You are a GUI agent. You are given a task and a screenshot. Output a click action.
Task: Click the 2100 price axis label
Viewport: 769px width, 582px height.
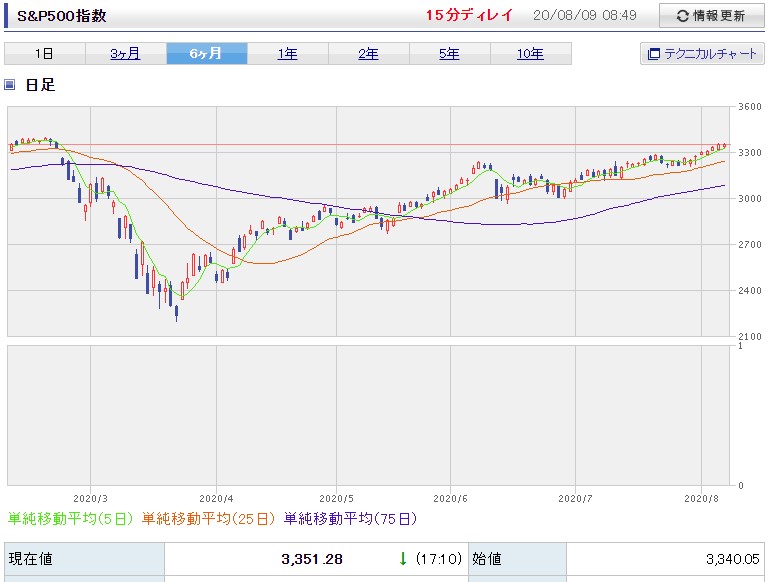pos(750,336)
